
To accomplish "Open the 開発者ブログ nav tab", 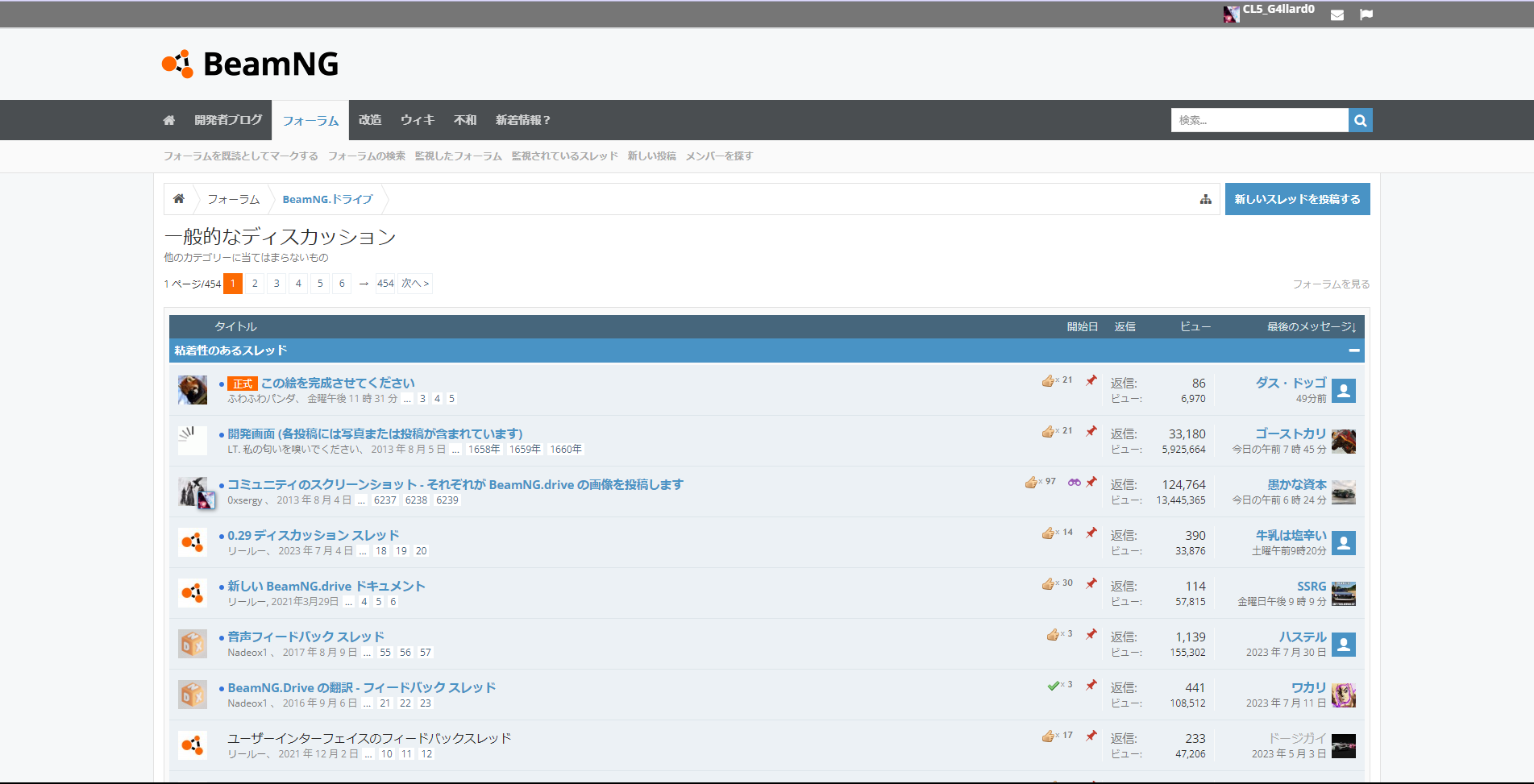I will [228, 120].
